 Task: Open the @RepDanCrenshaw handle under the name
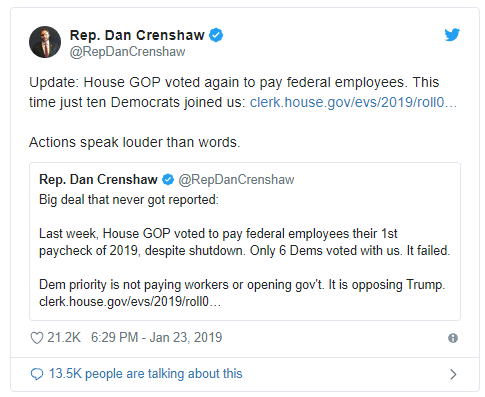127,52
